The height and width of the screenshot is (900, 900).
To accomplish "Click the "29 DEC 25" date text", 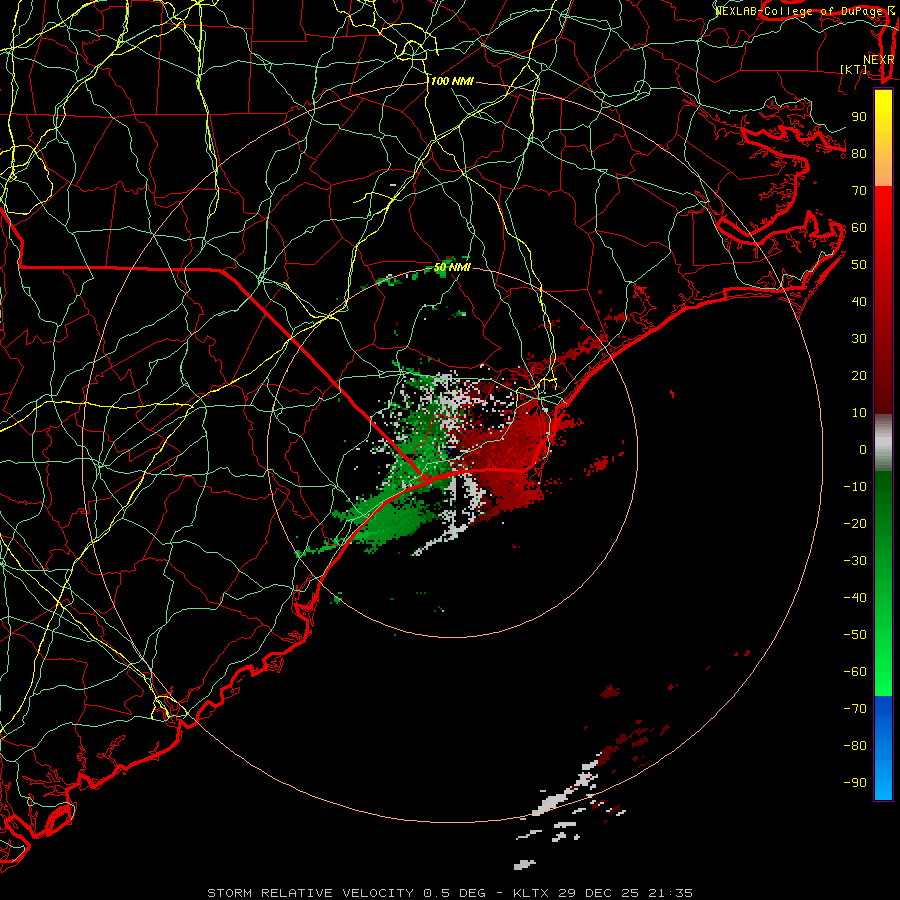I will coord(599,893).
